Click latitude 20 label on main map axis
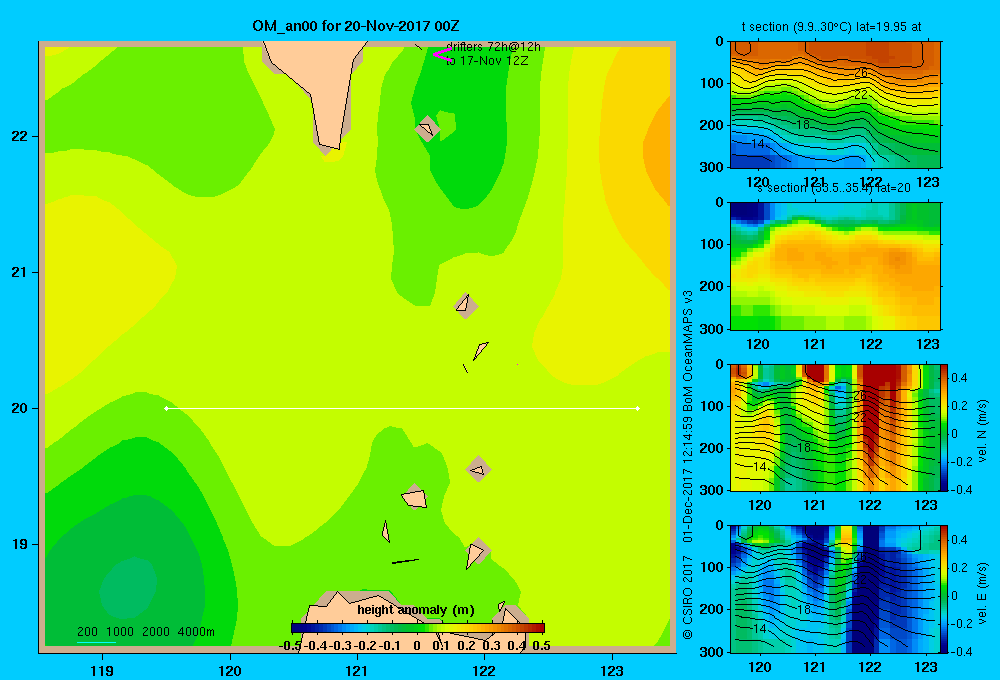The height and width of the screenshot is (680, 1000). point(20,408)
